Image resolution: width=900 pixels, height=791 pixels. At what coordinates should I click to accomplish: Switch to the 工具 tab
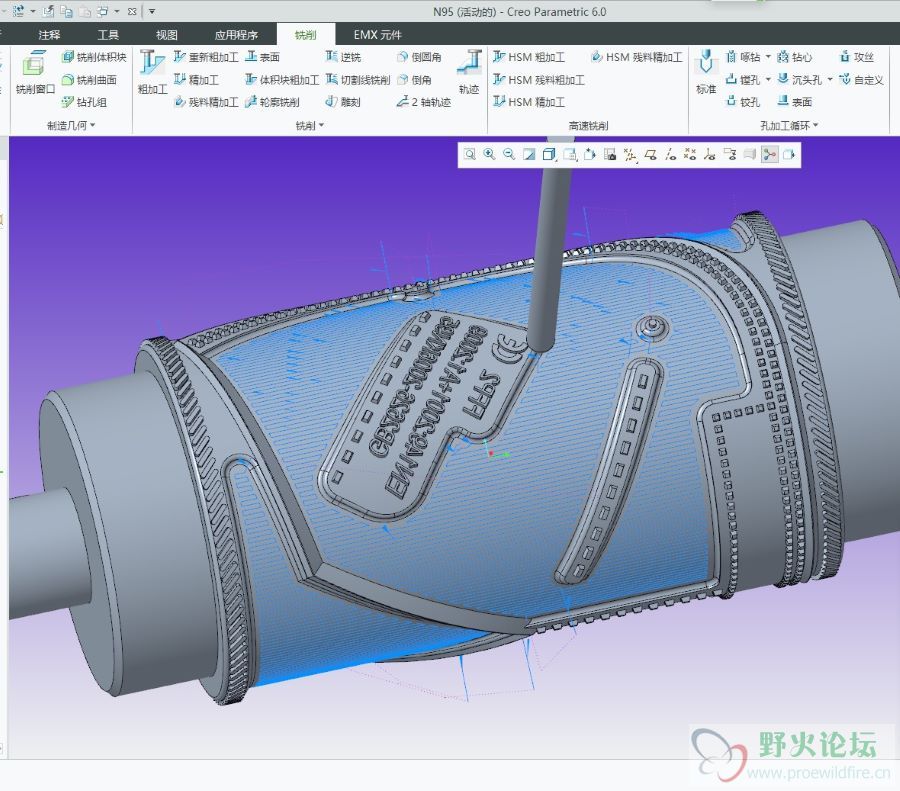108,35
